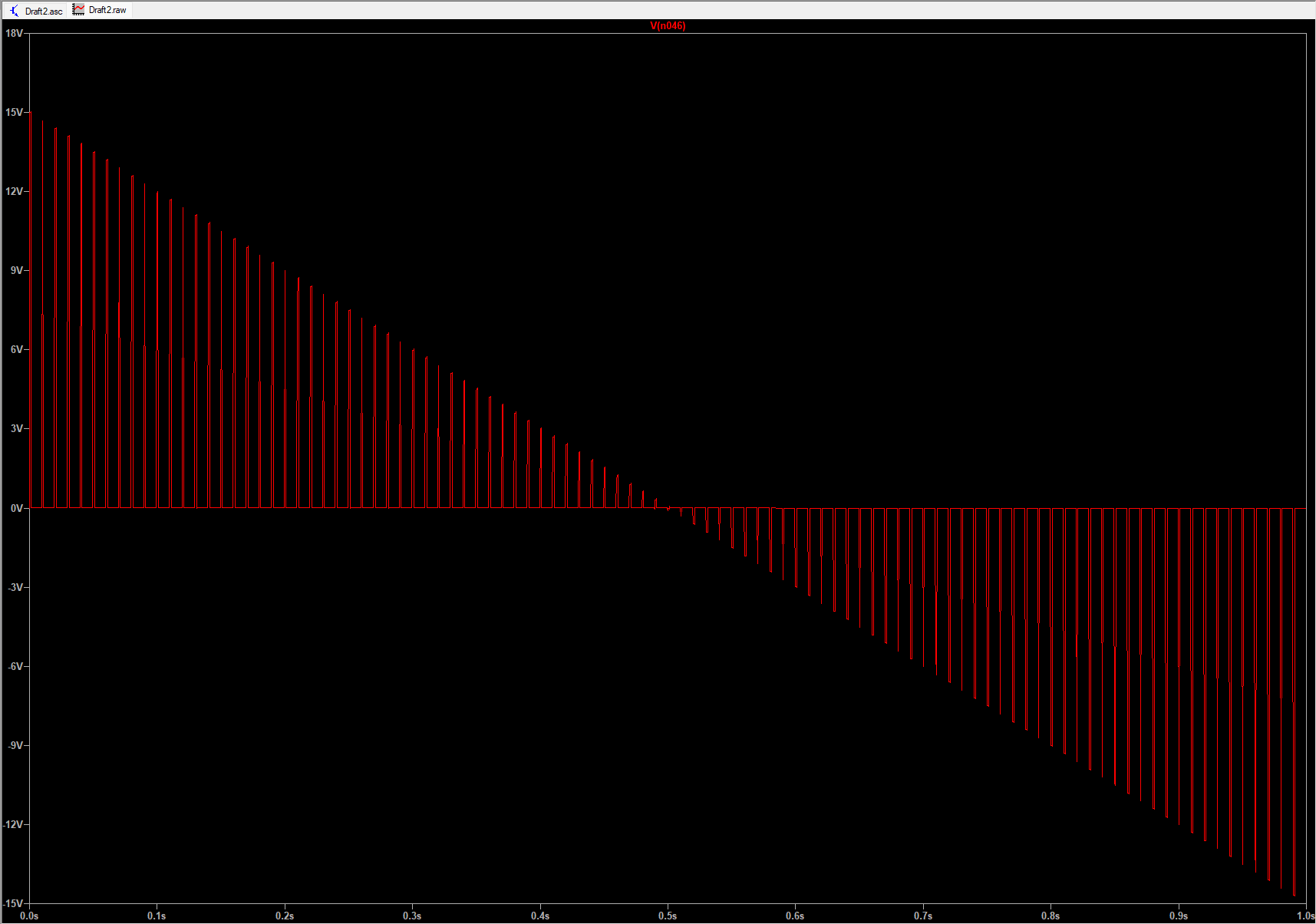Select the 0.5s time axis label
The width and height of the screenshot is (1316, 924).
point(668,916)
